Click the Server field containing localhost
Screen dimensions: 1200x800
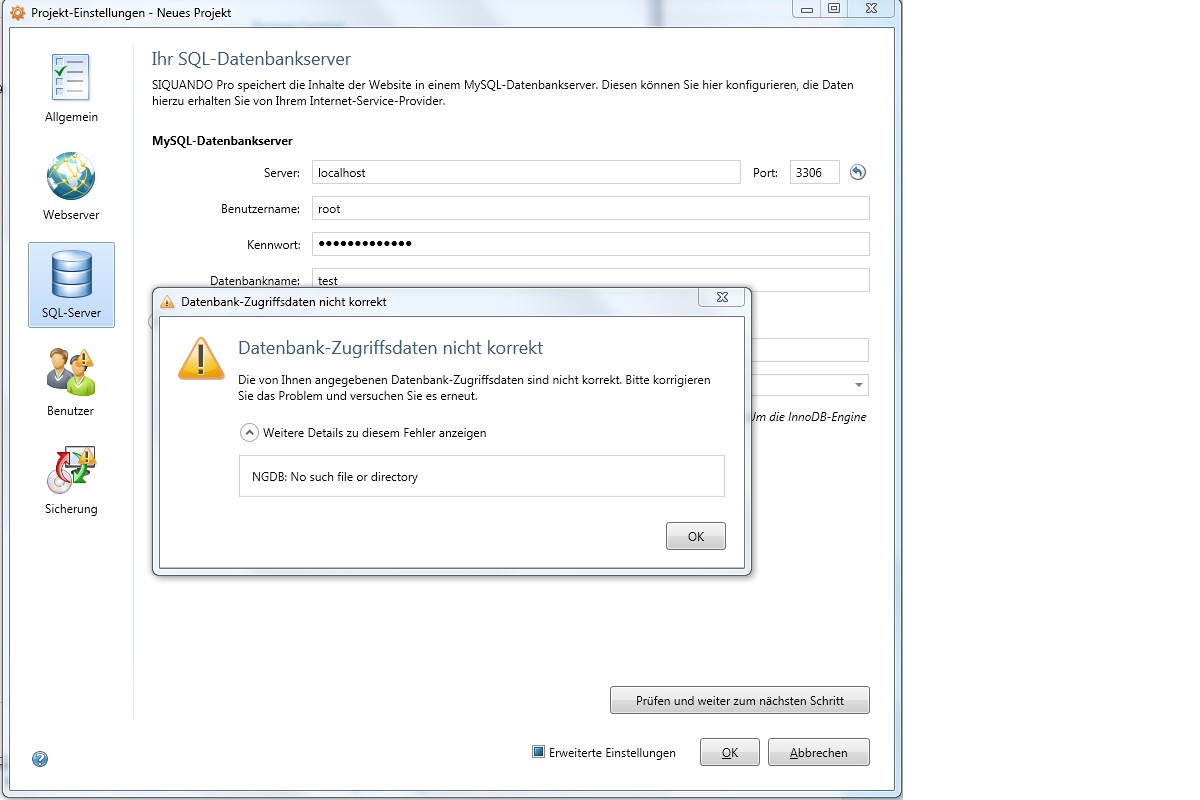click(x=526, y=172)
